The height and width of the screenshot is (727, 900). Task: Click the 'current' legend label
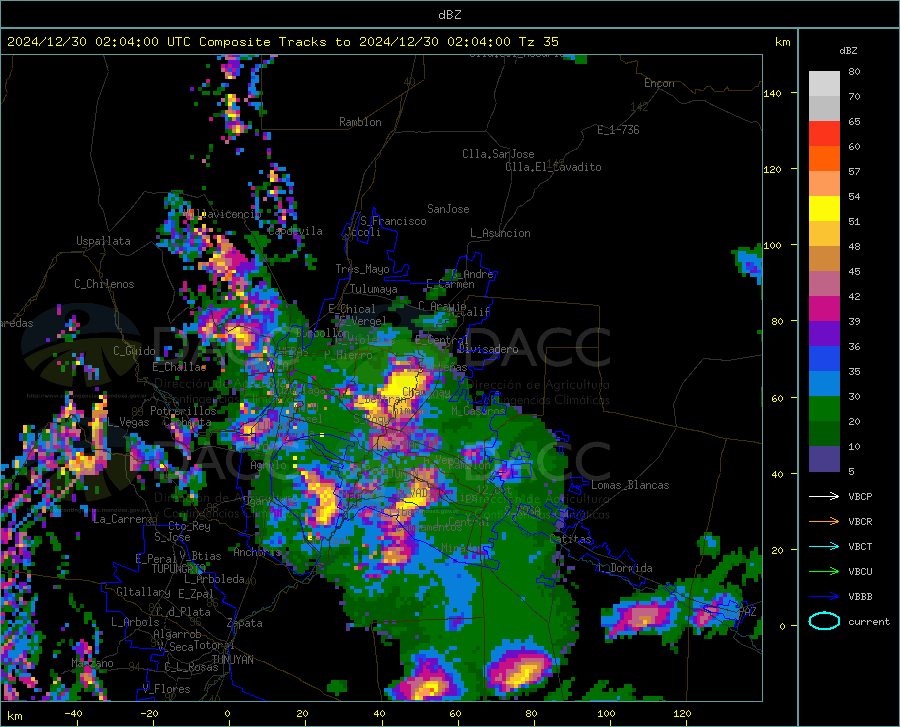tap(868, 621)
